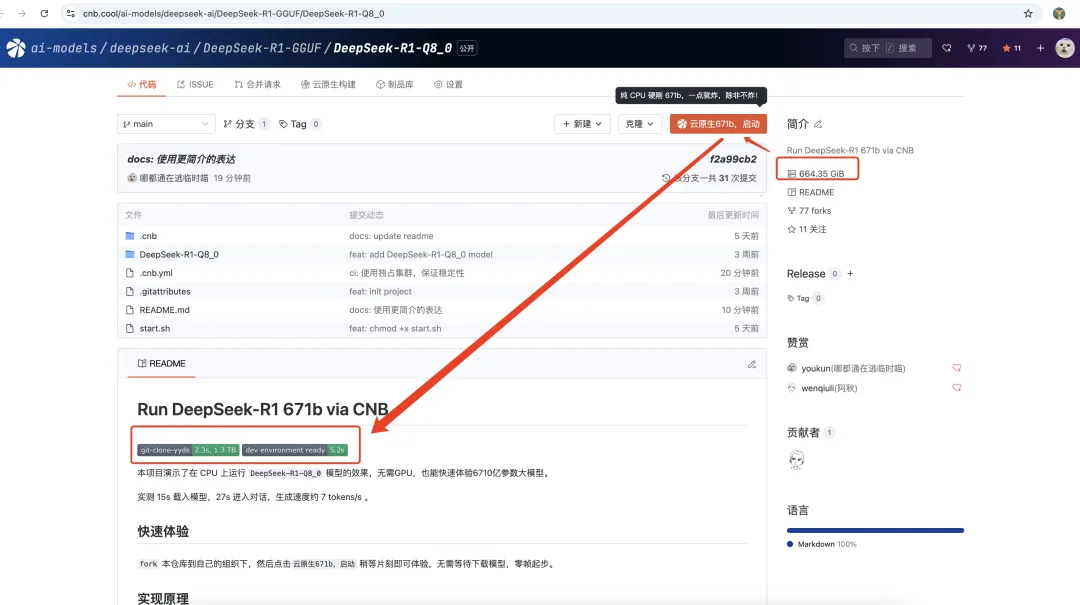Focus the 搜索 search field in header

pos(888,48)
